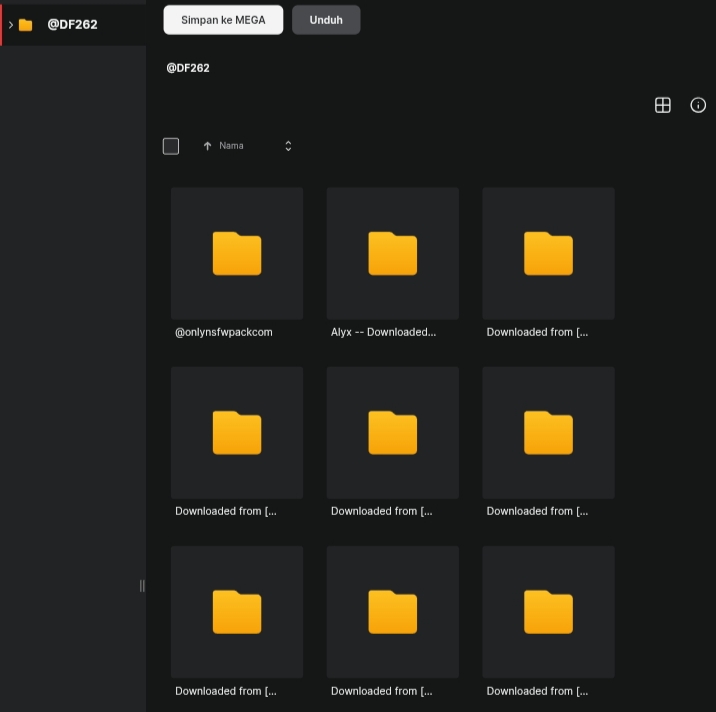This screenshot has height=712, width=716.
Task: Switch view using the grid layout icon
Action: pos(662,105)
